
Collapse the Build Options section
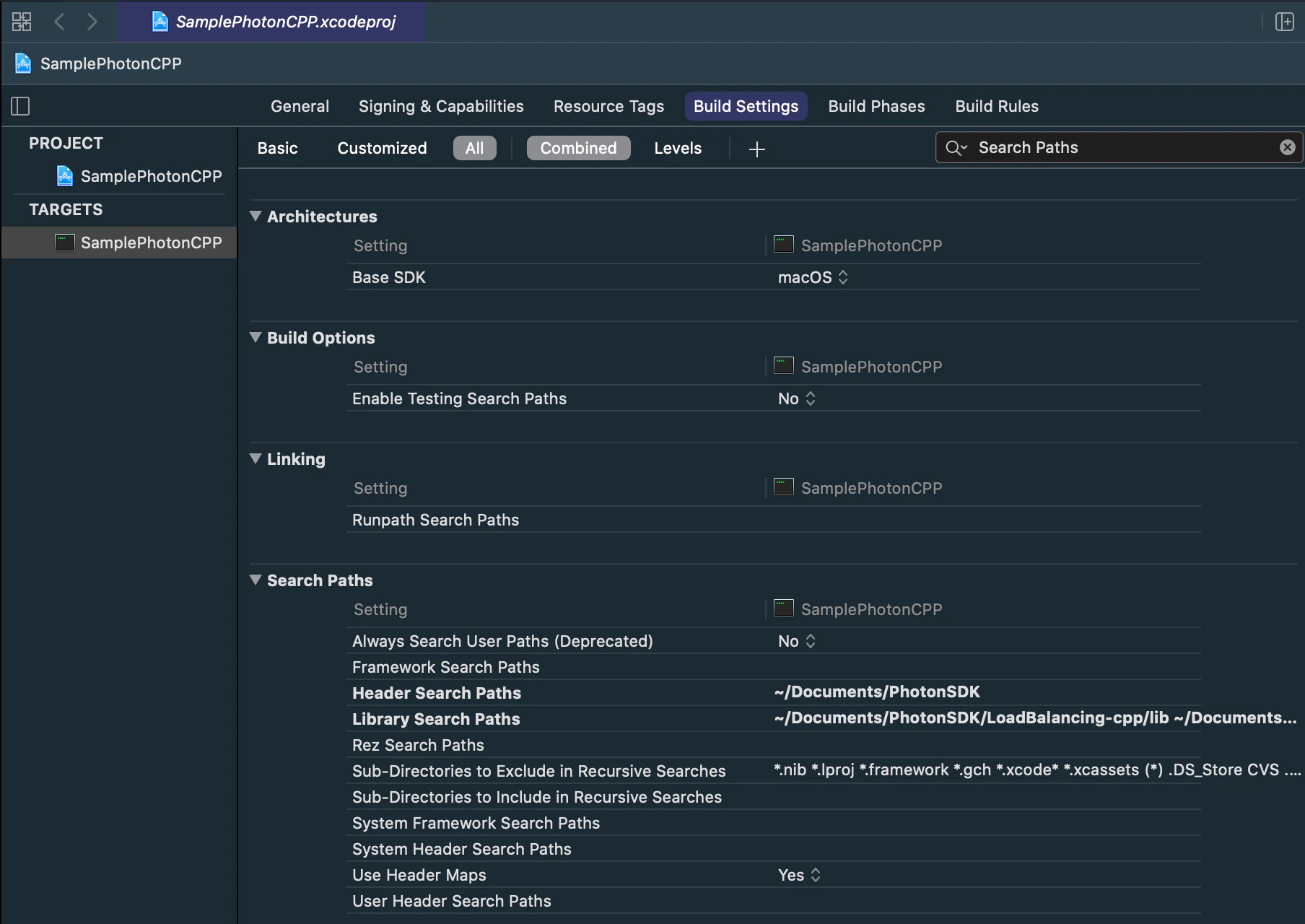tap(256, 337)
